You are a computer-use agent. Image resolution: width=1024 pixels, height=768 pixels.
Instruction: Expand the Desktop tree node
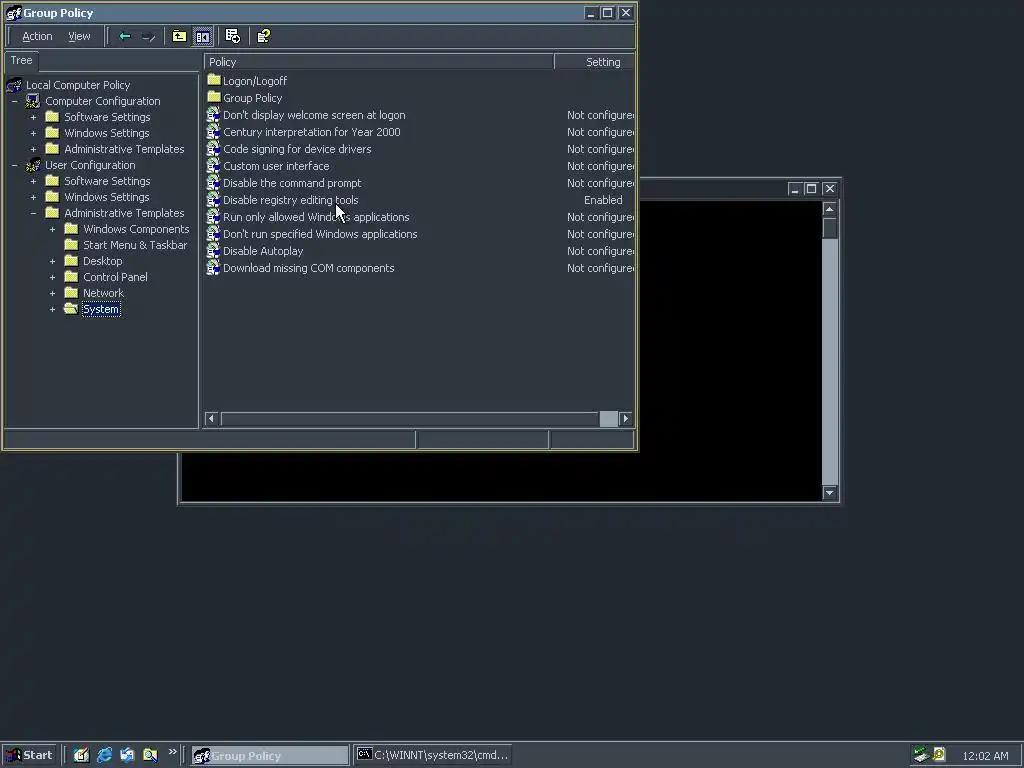point(52,261)
